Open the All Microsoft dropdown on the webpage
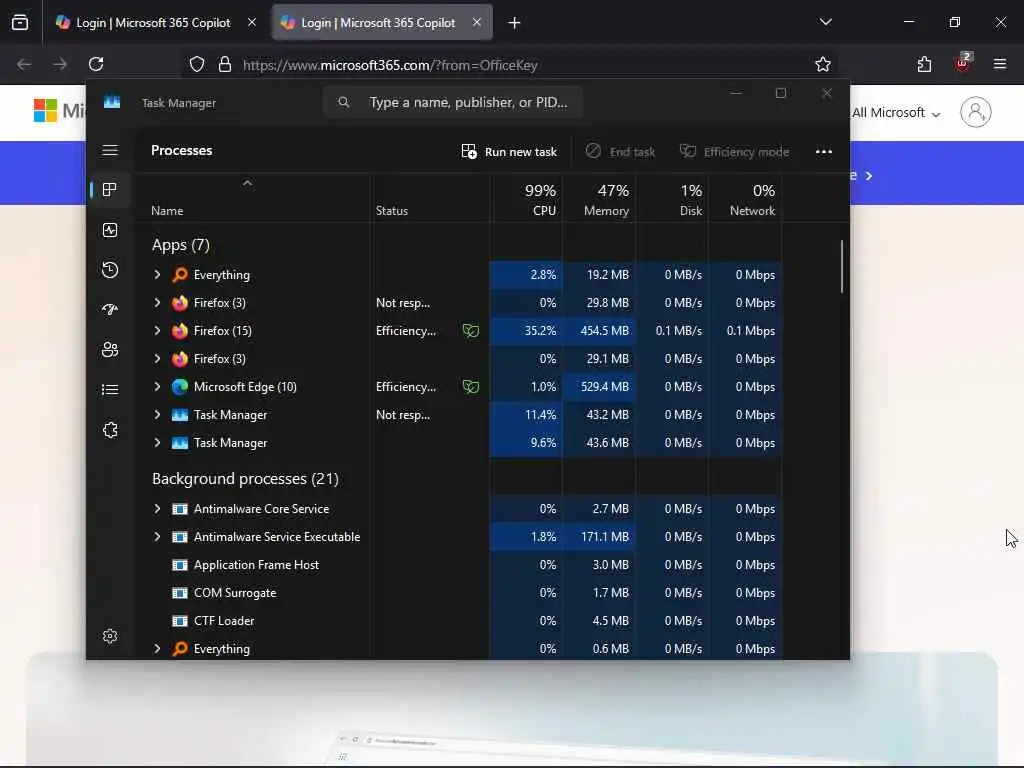Image resolution: width=1024 pixels, height=768 pixels. [x=896, y=113]
